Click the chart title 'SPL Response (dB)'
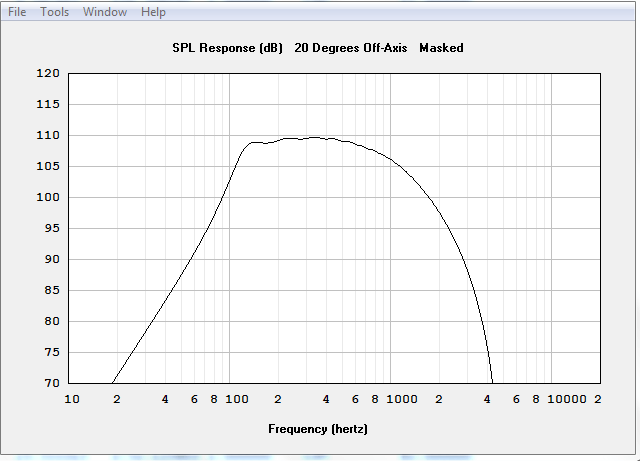Screen dimensions: 640x461 pos(227,48)
